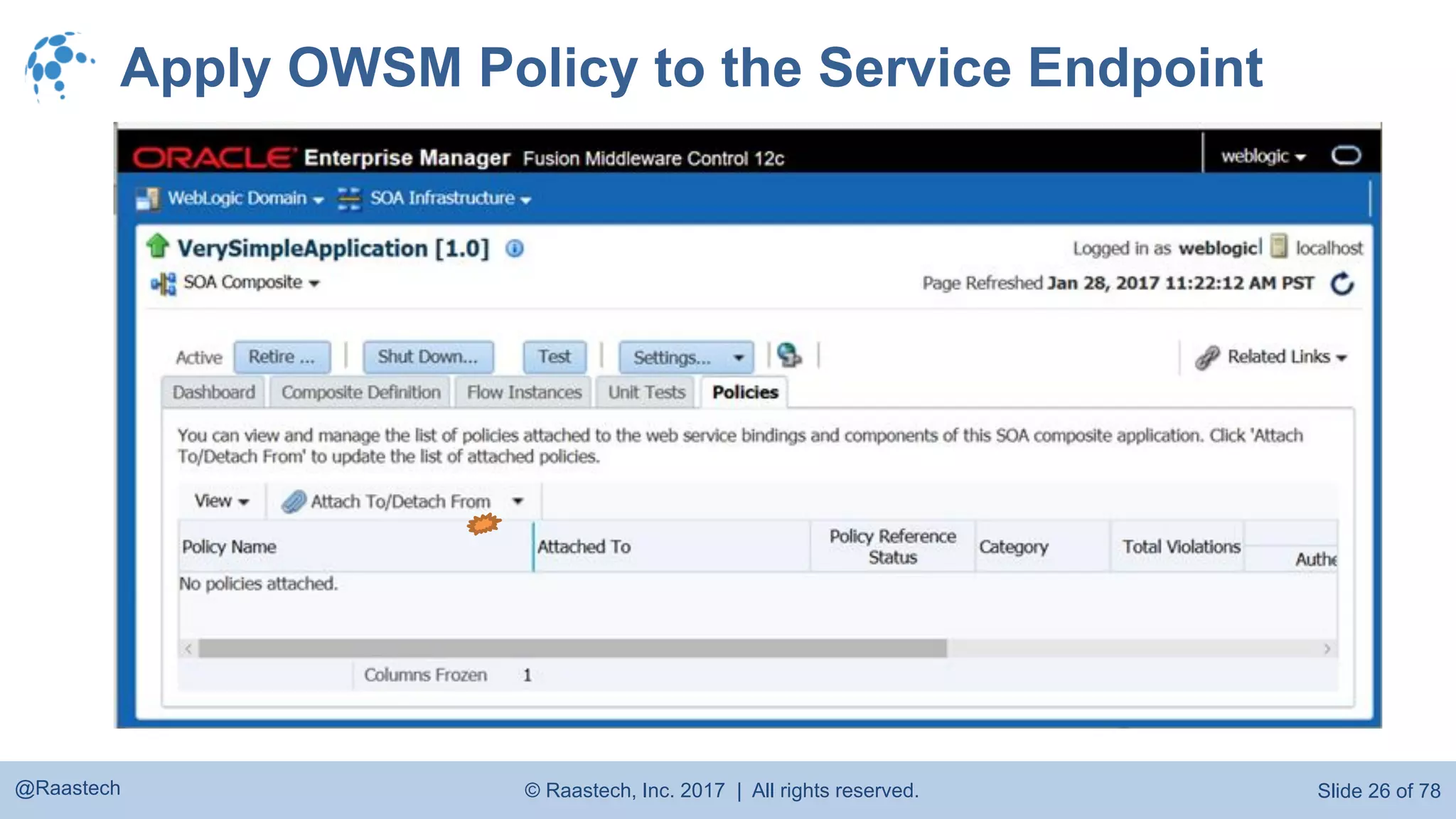This screenshot has width=1456, height=819.
Task: Click the @Raastech footer text
Action: click(x=68, y=788)
